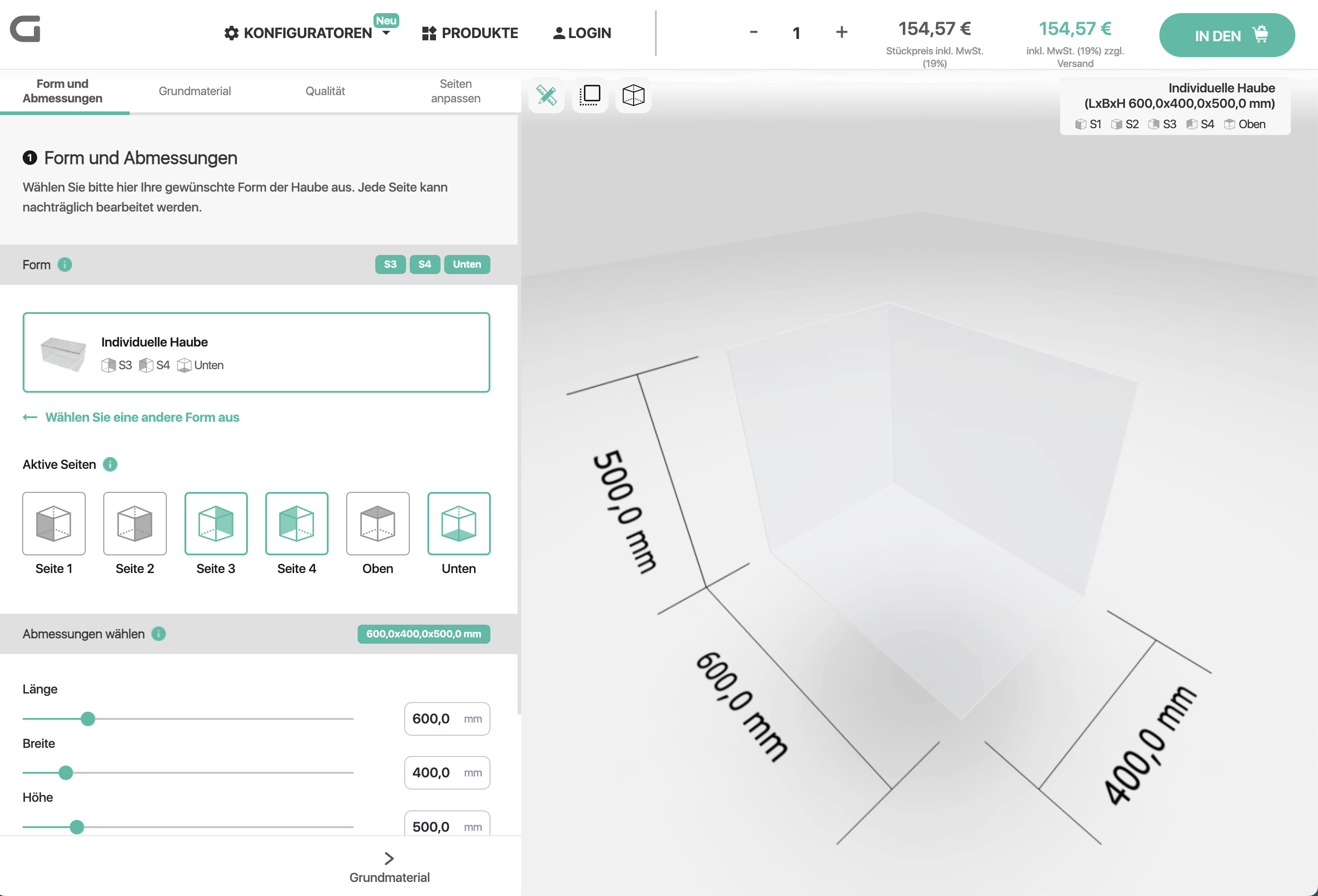
Task: Enable the Seite 1 side toggle
Action: coord(54,523)
